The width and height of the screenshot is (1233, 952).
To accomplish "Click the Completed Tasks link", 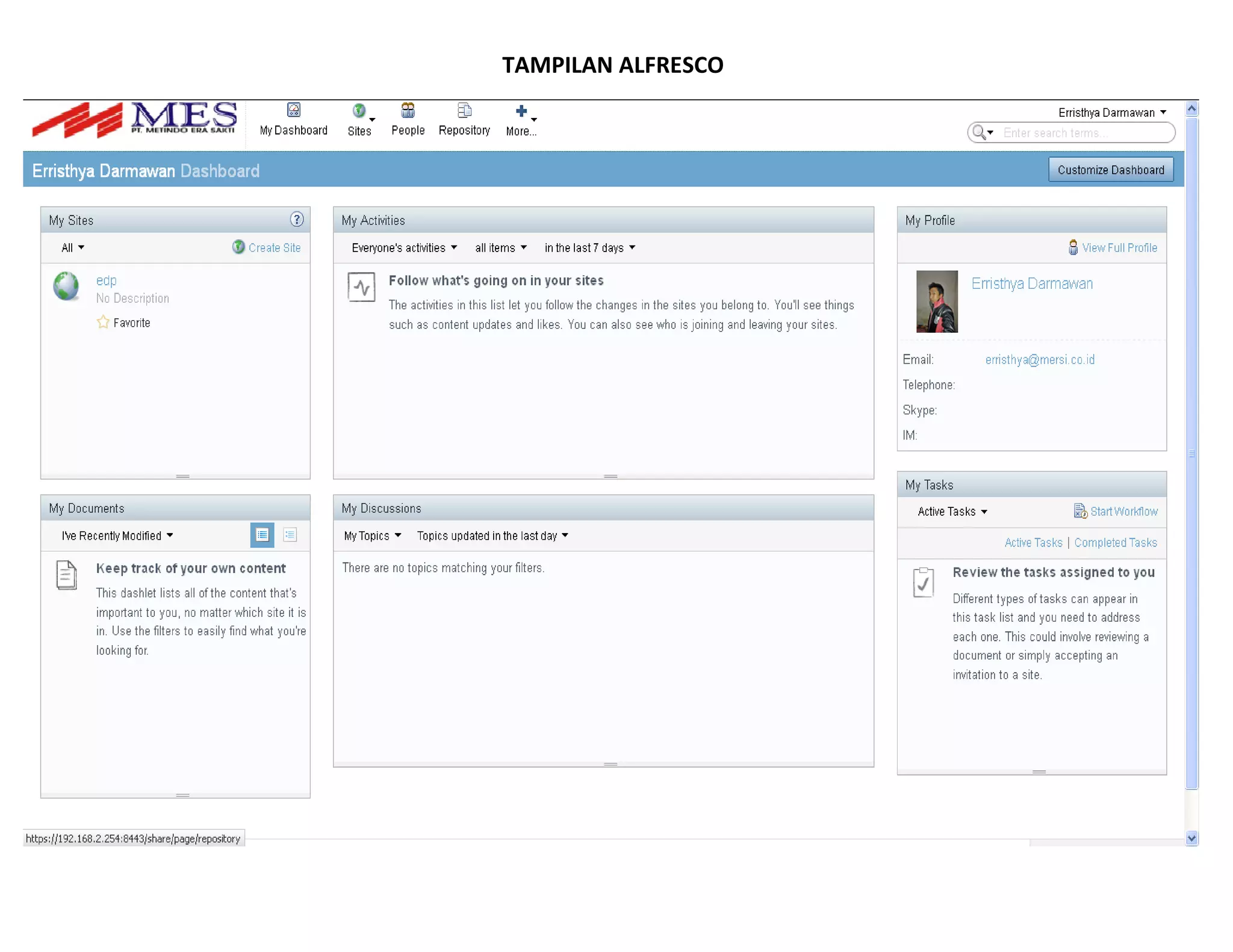I will pyautogui.click(x=1115, y=542).
